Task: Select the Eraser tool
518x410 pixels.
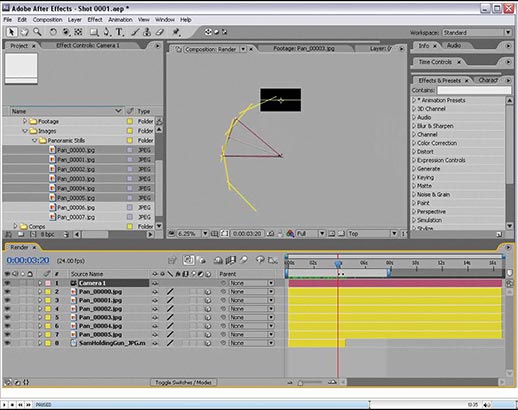Action: pyautogui.click(x=160, y=32)
